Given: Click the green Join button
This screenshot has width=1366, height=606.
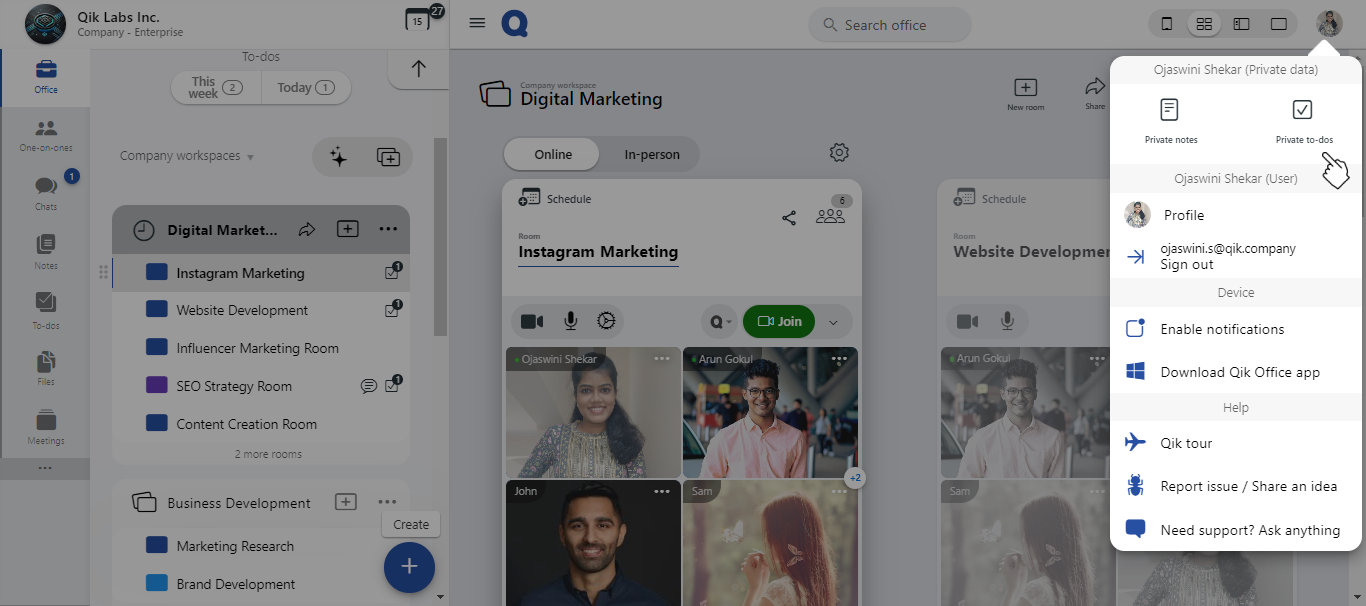Looking at the screenshot, I should pos(779,321).
